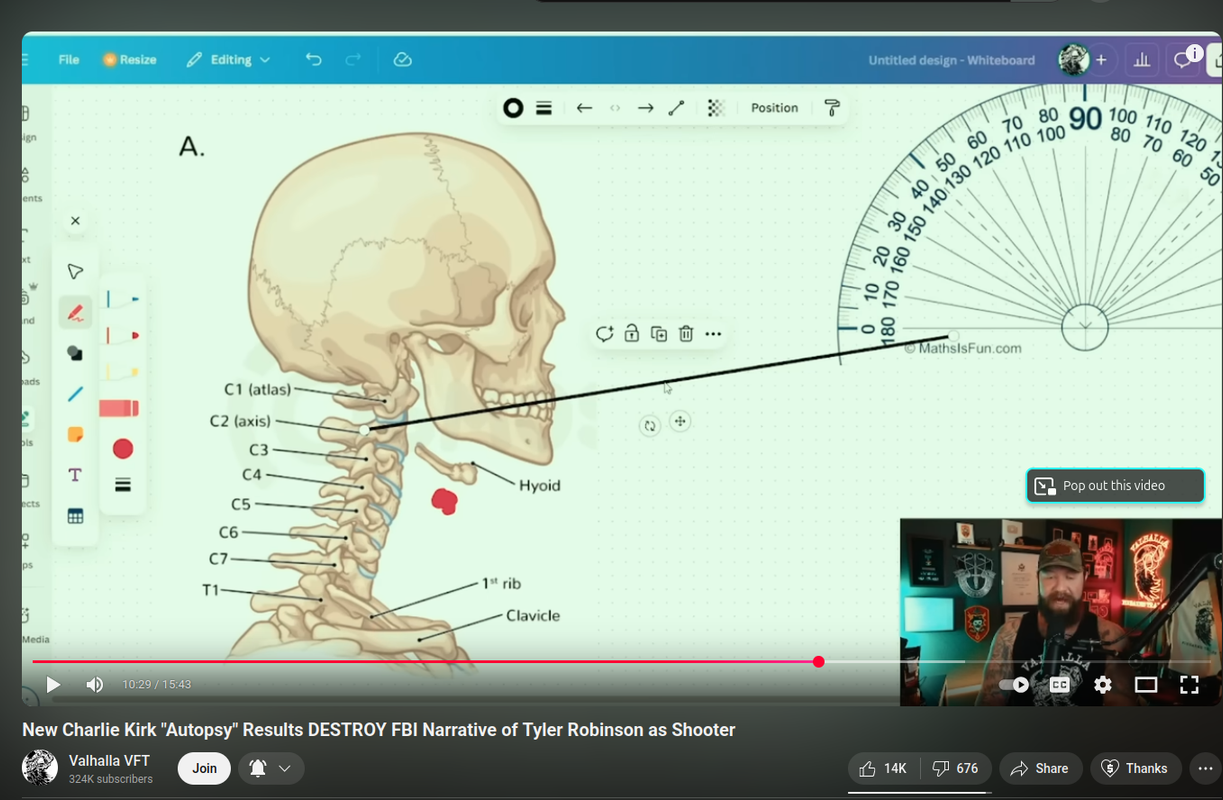The height and width of the screenshot is (800, 1223).
Task: Click the Untitled design - Whiteboard title
Action: (951, 60)
